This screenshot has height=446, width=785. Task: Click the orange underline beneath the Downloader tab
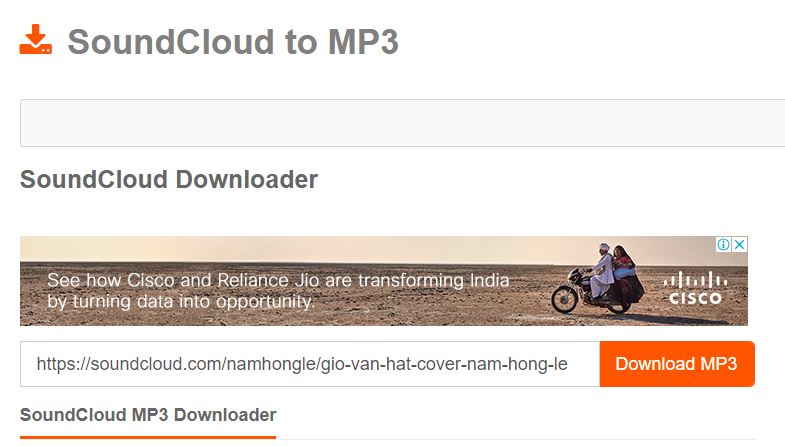point(148,437)
